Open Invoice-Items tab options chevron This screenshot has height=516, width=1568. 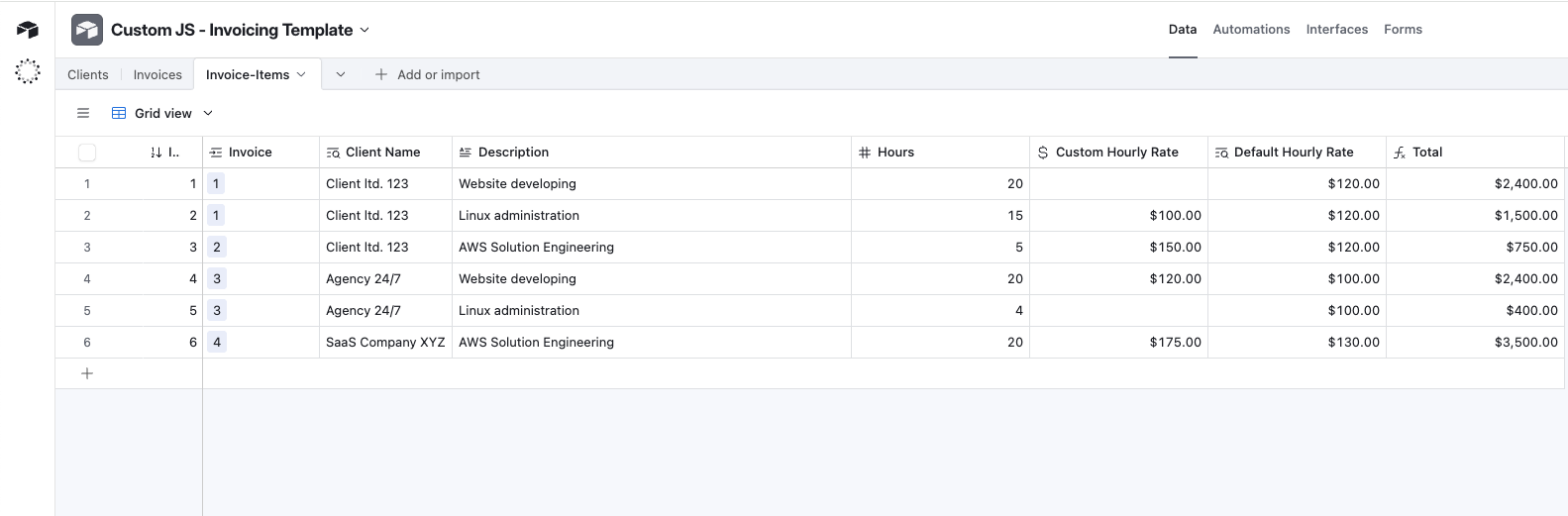coord(301,74)
